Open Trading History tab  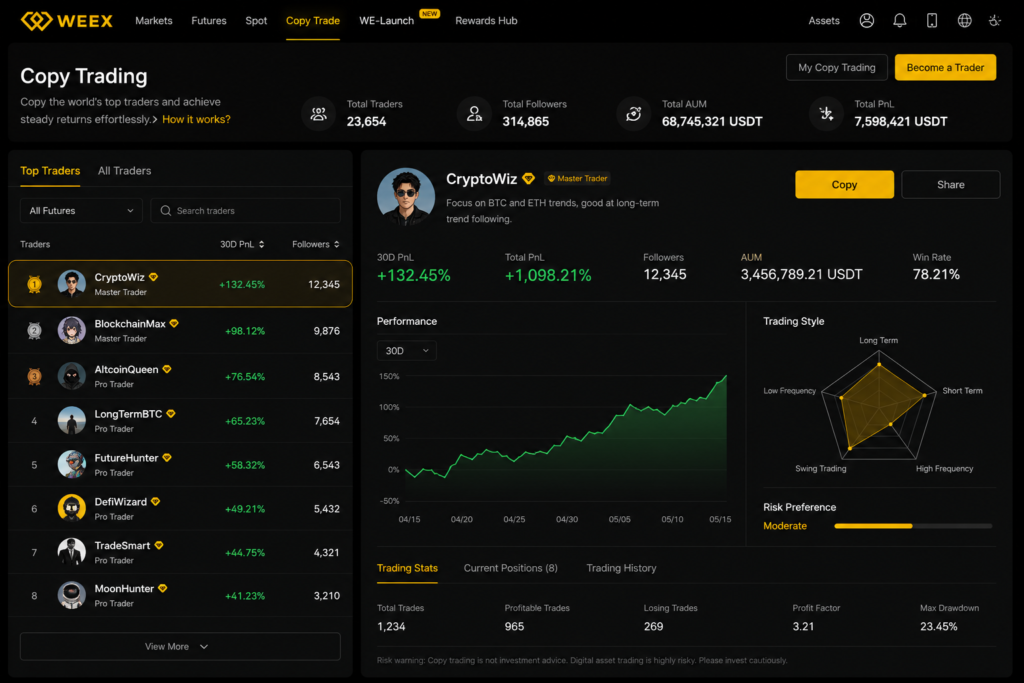point(621,568)
